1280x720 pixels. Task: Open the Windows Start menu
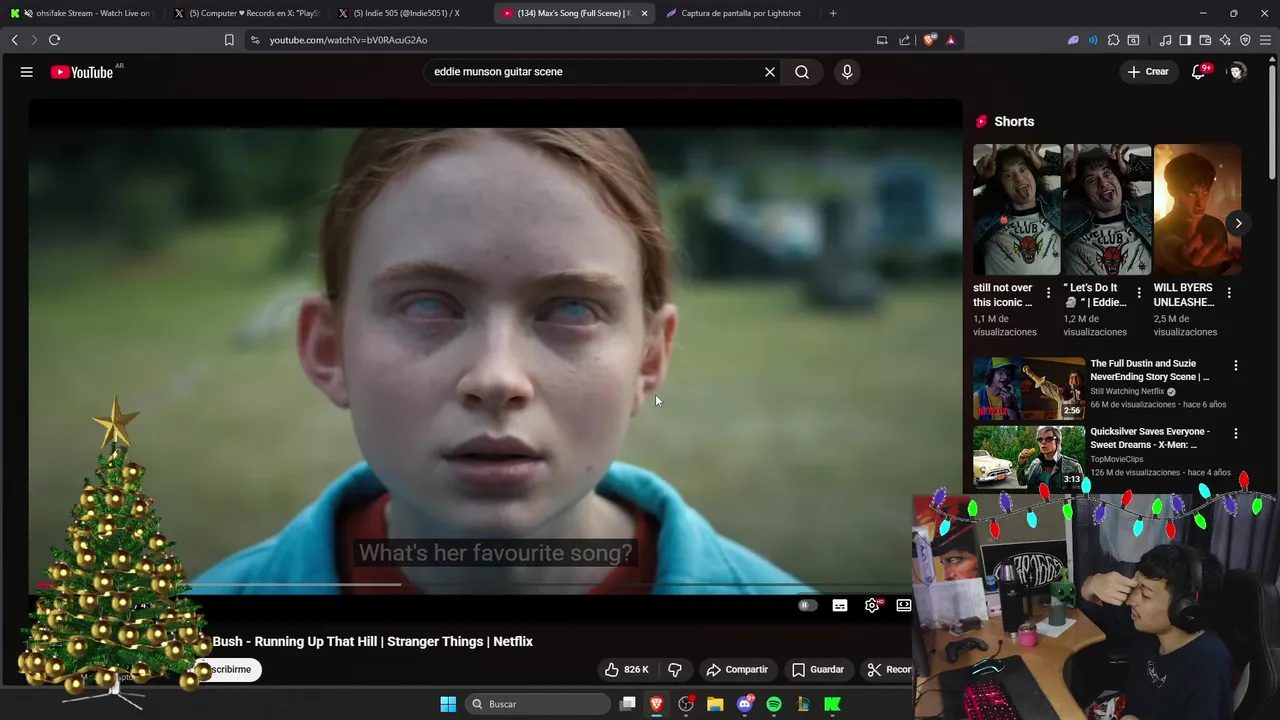(x=448, y=704)
